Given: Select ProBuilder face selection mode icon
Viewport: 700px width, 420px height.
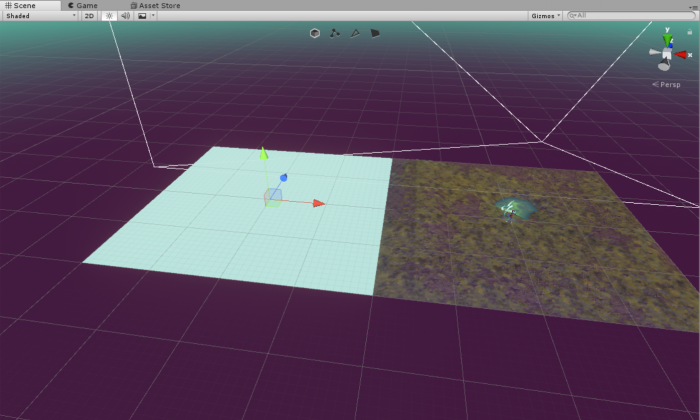Looking at the screenshot, I should pyautogui.click(x=375, y=33).
